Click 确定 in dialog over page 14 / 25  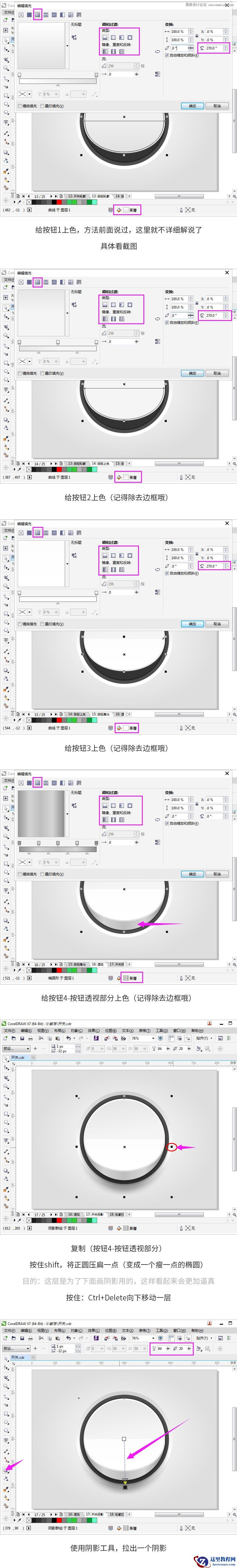(193, 373)
